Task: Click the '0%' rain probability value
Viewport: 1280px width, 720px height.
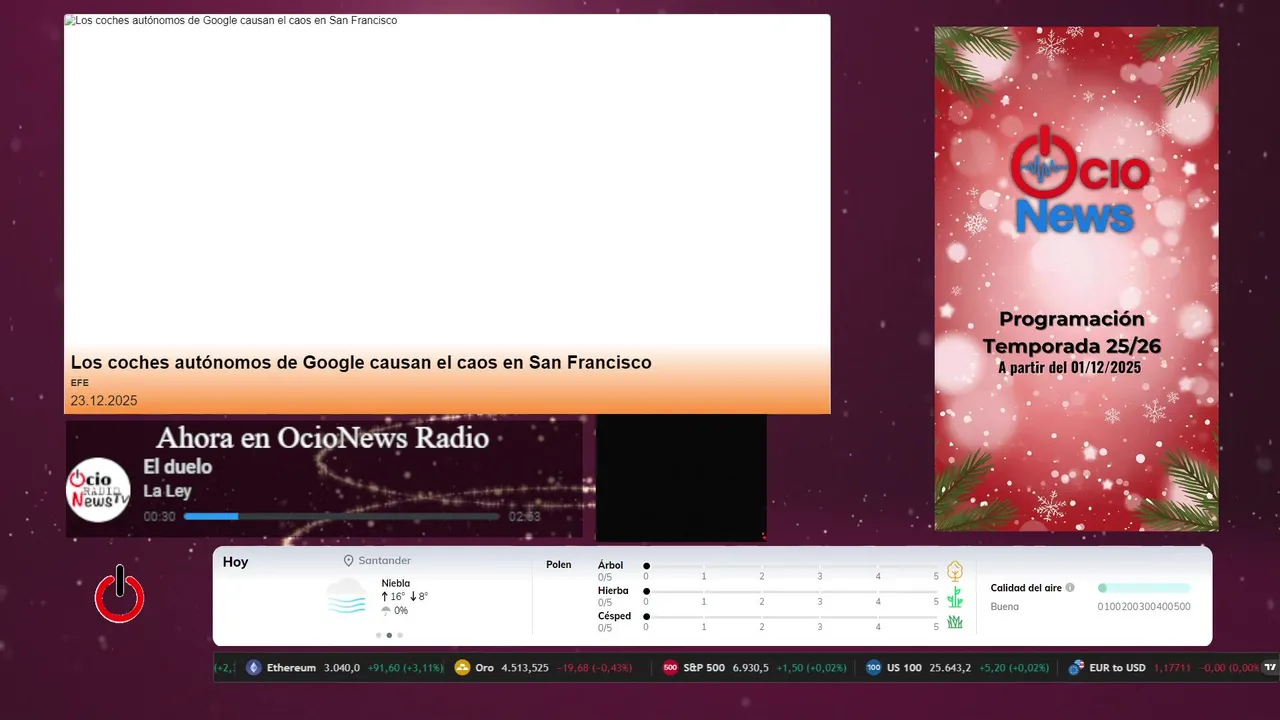Action: (x=401, y=611)
